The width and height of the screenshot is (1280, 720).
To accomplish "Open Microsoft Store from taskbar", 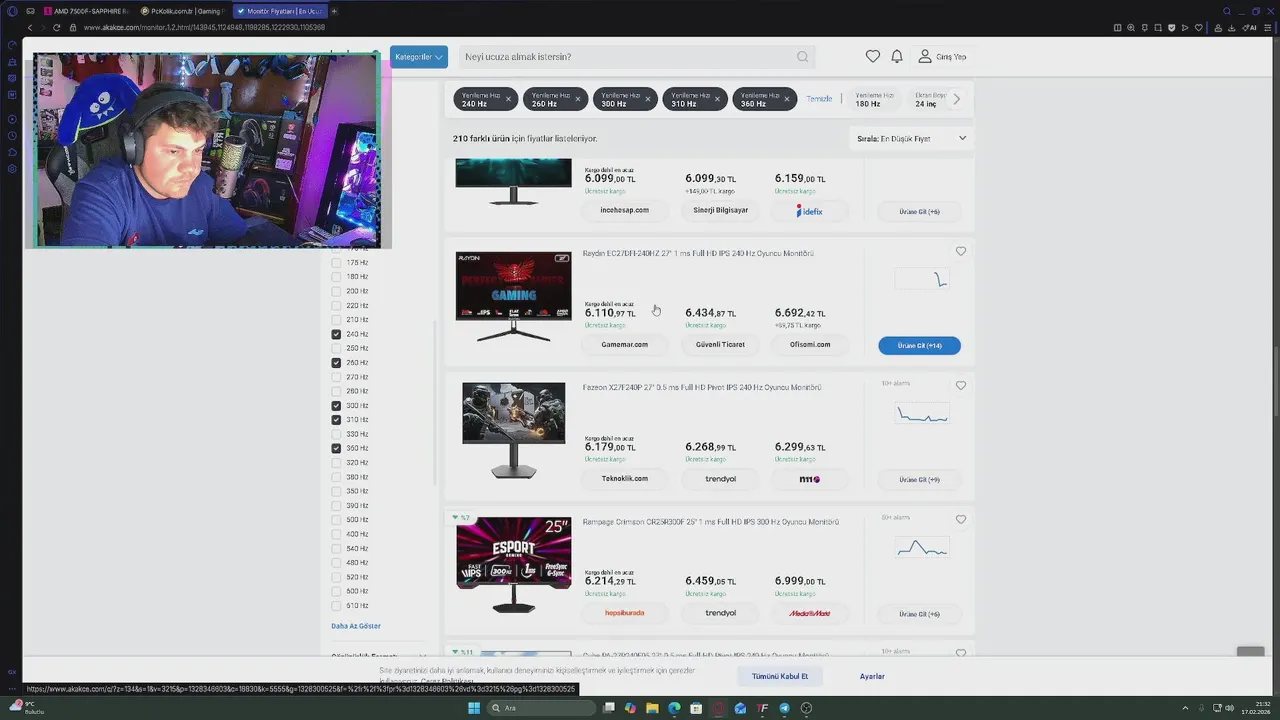I will tap(696, 708).
